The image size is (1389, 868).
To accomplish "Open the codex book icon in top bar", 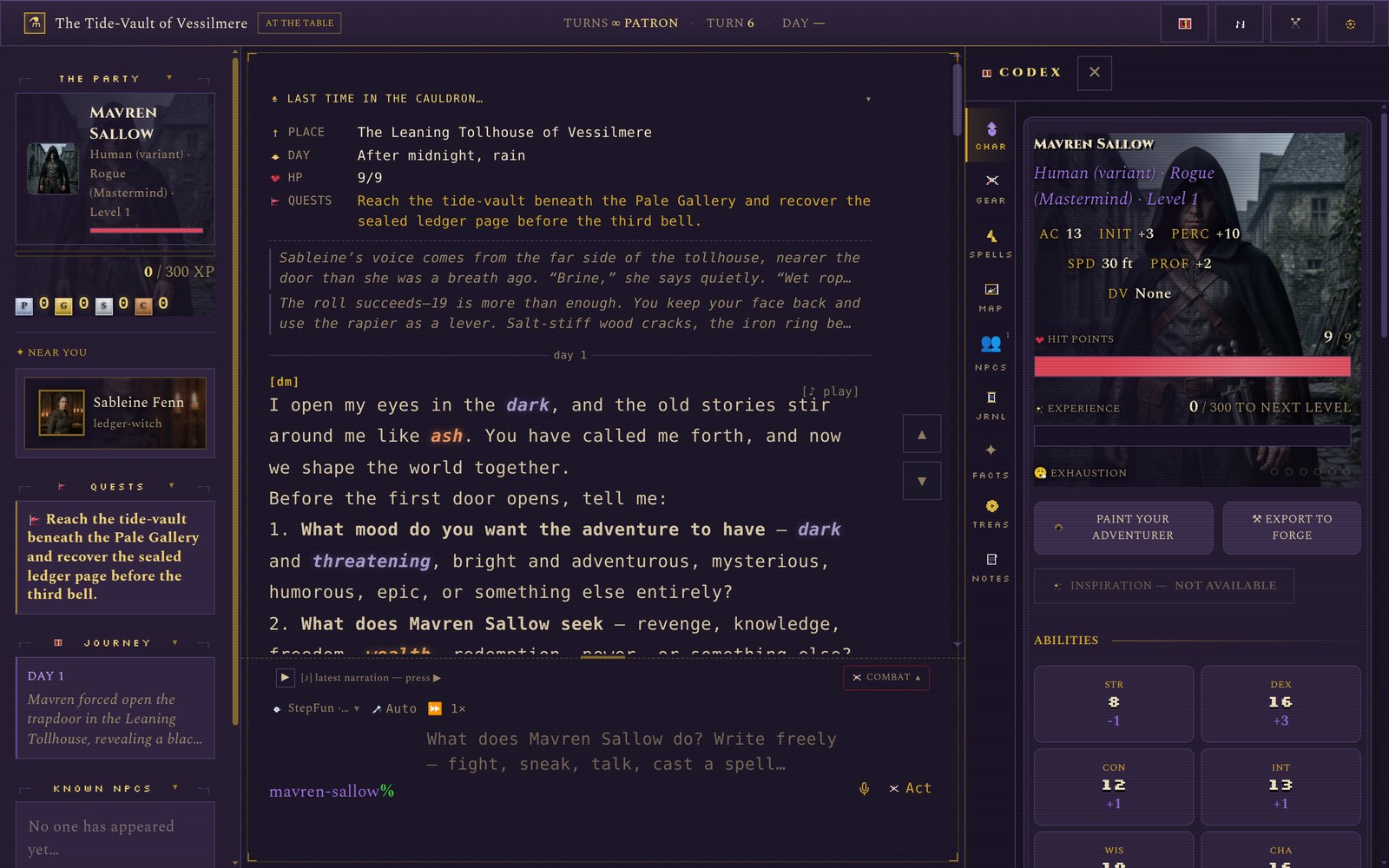I will 1184,23.
